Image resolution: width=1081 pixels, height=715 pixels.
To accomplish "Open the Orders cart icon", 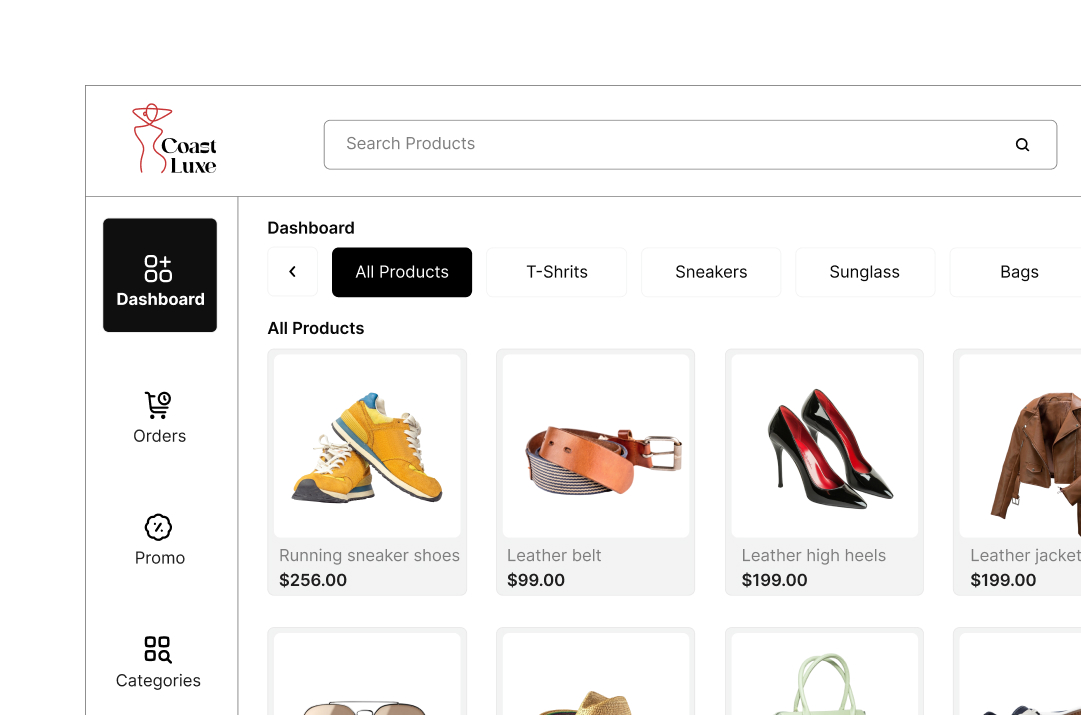I will point(158,405).
